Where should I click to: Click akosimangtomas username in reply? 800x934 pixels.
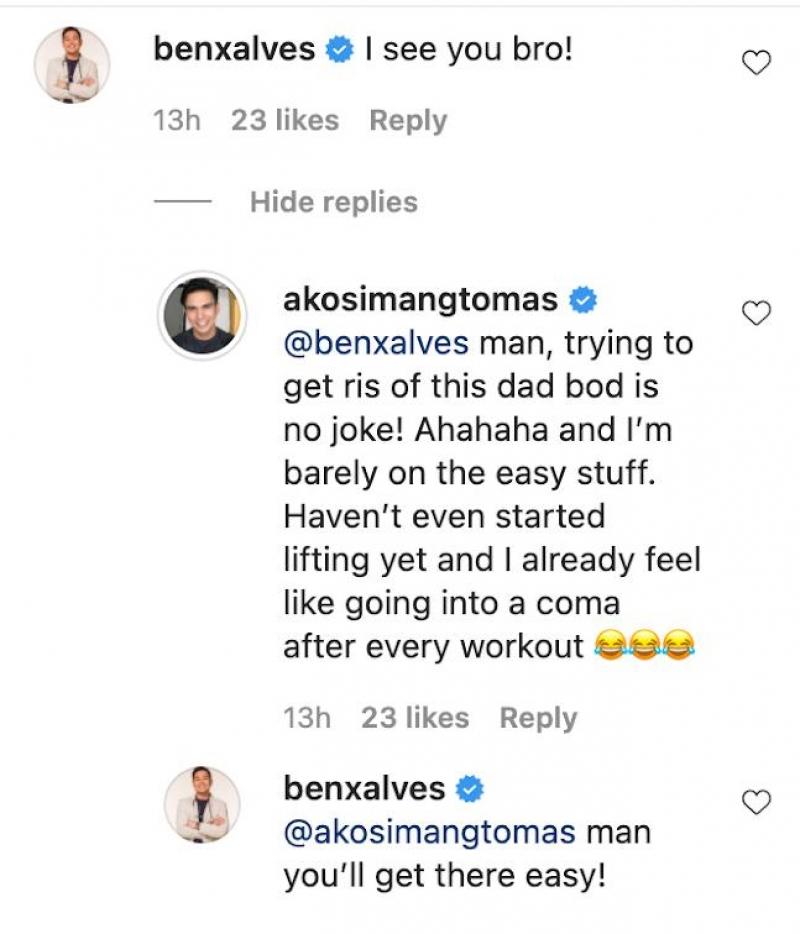[x=420, y=299]
